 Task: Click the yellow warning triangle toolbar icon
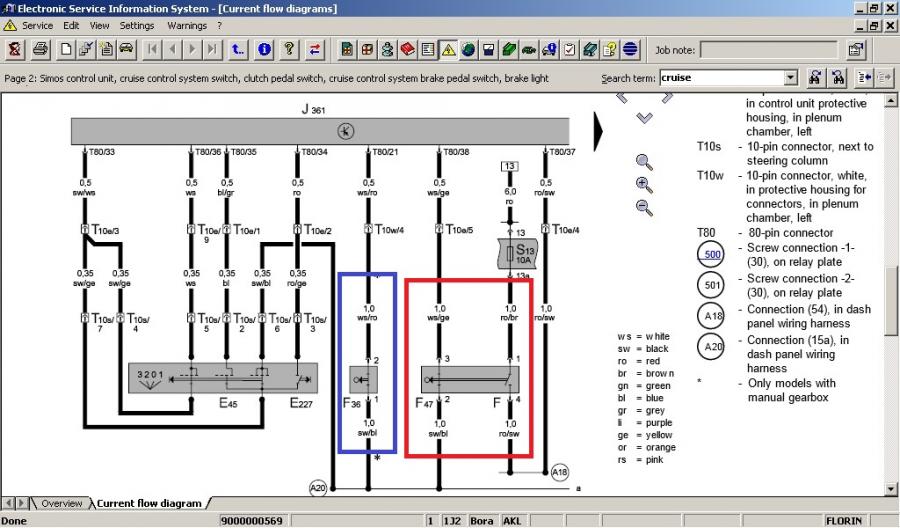[x=449, y=49]
